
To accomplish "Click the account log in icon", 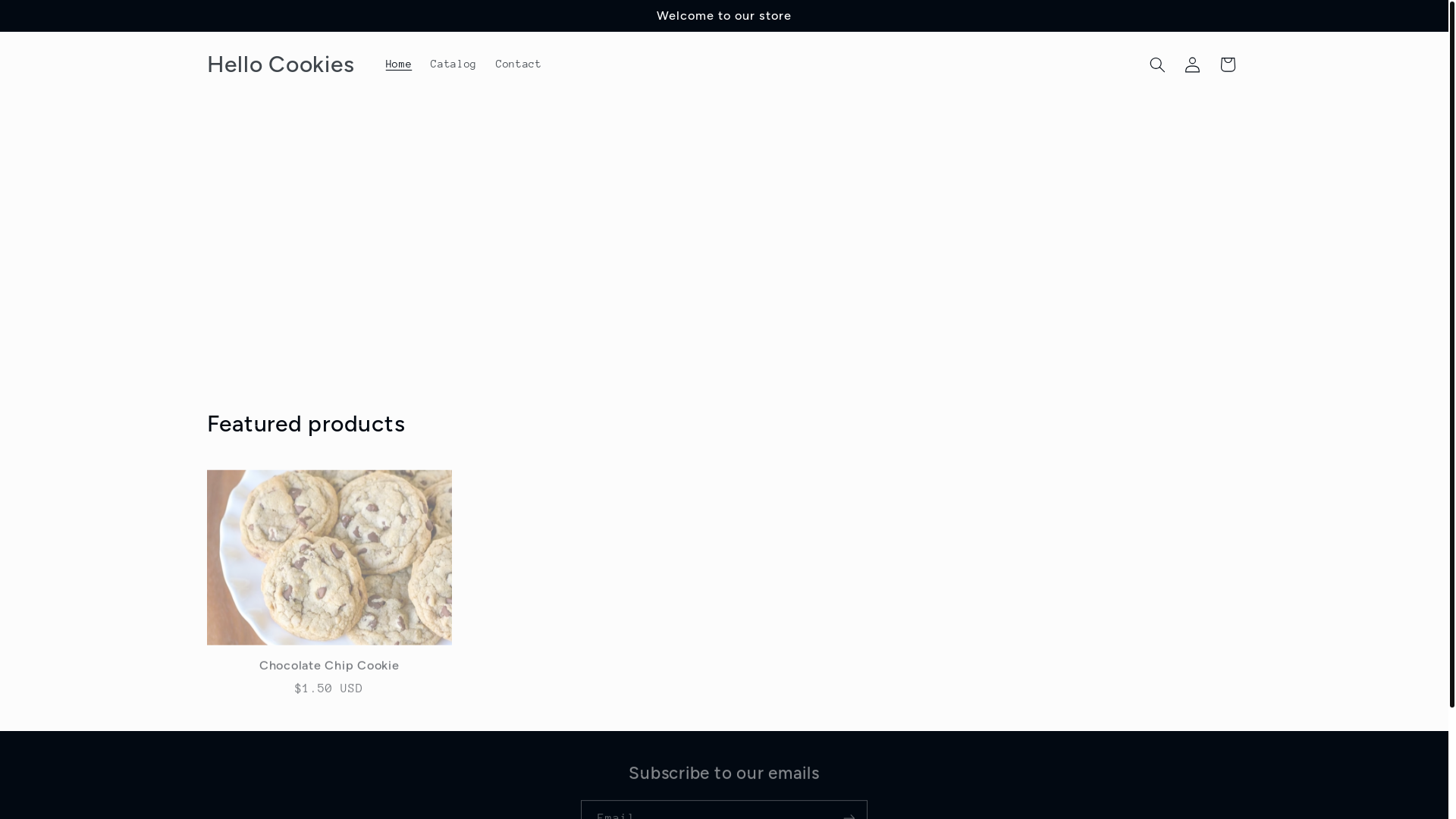I will (1192, 64).
